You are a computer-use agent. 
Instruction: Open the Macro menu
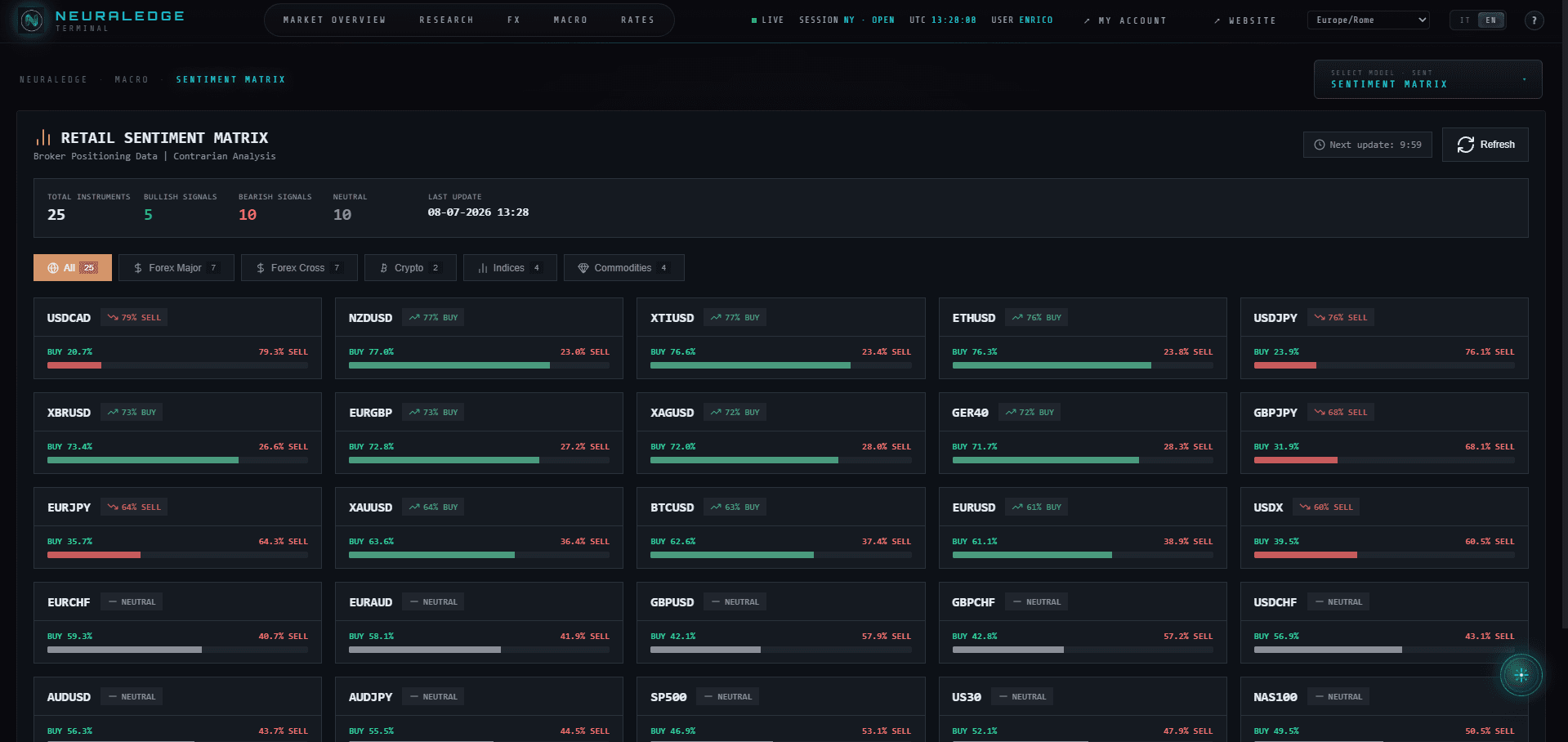pos(570,20)
